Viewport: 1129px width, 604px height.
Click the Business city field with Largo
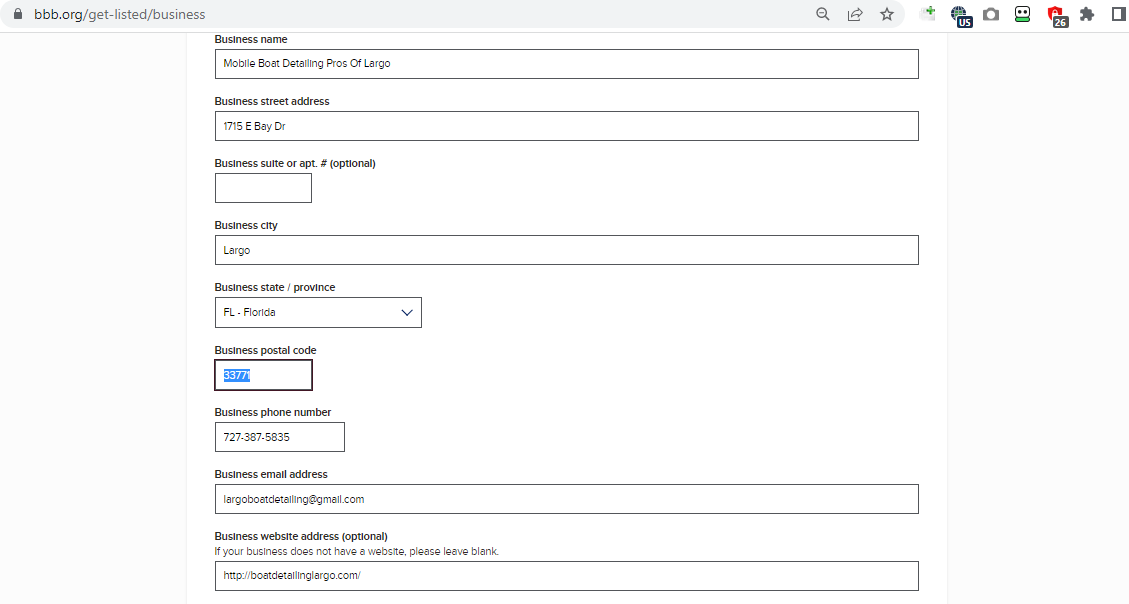pyautogui.click(x=567, y=250)
